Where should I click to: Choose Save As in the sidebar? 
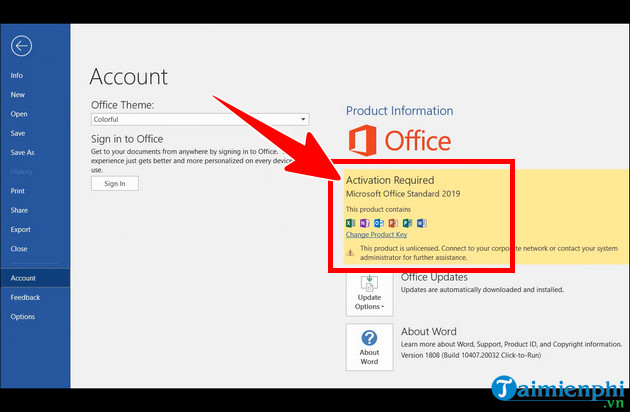tap(22, 152)
